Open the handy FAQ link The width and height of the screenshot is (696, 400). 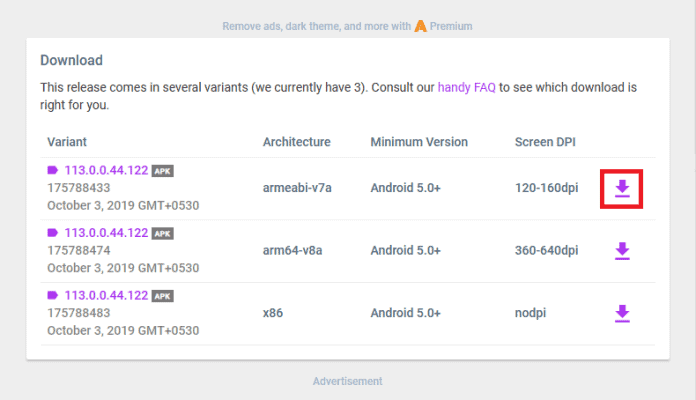[x=466, y=87]
